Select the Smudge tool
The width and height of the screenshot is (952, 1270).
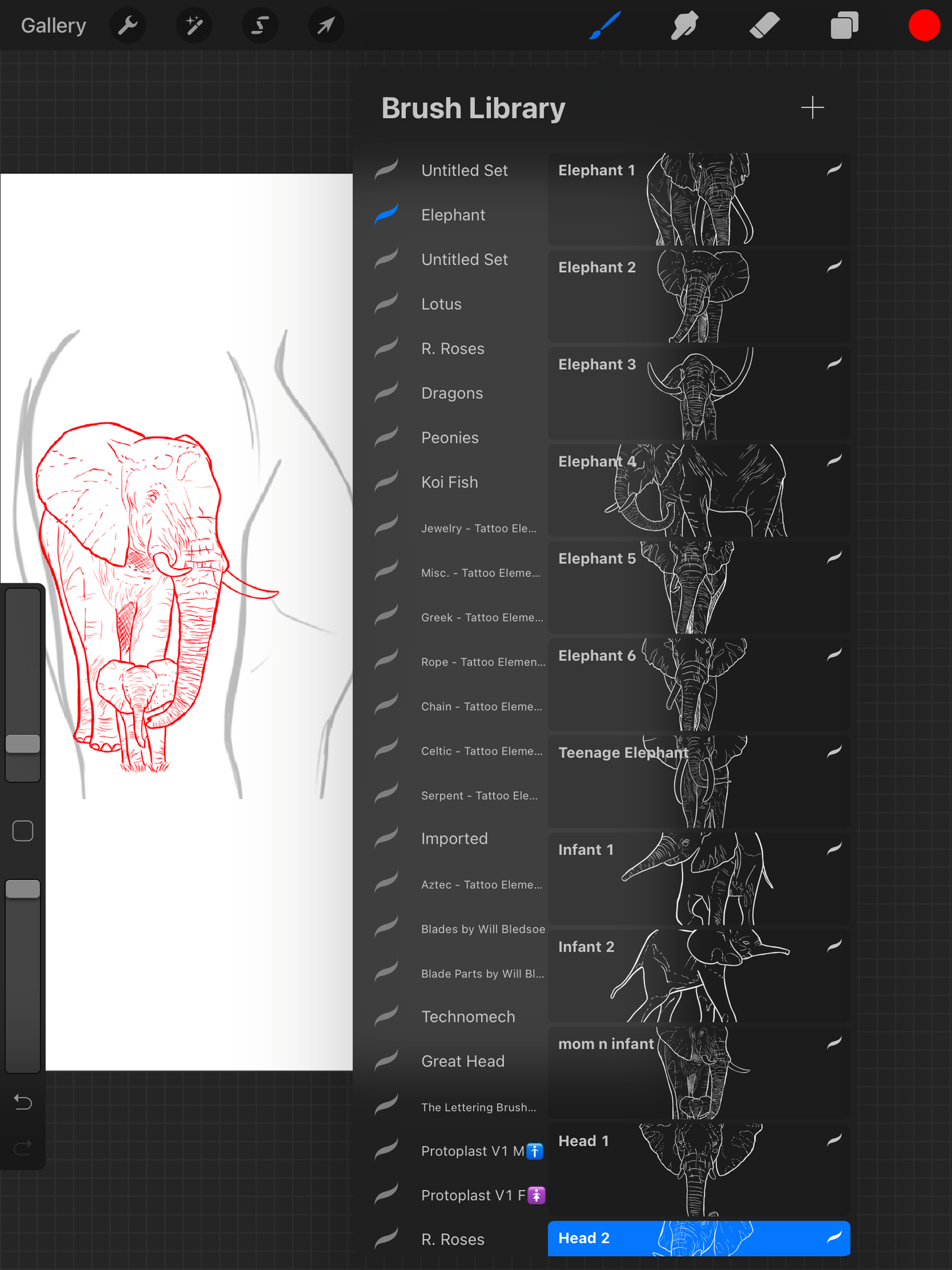pyautogui.click(x=685, y=26)
